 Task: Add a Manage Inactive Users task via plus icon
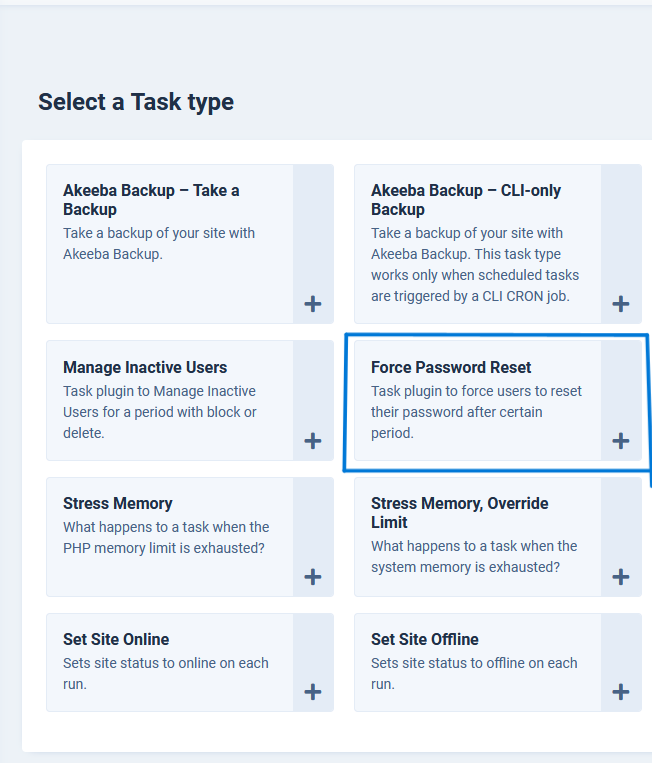click(313, 441)
